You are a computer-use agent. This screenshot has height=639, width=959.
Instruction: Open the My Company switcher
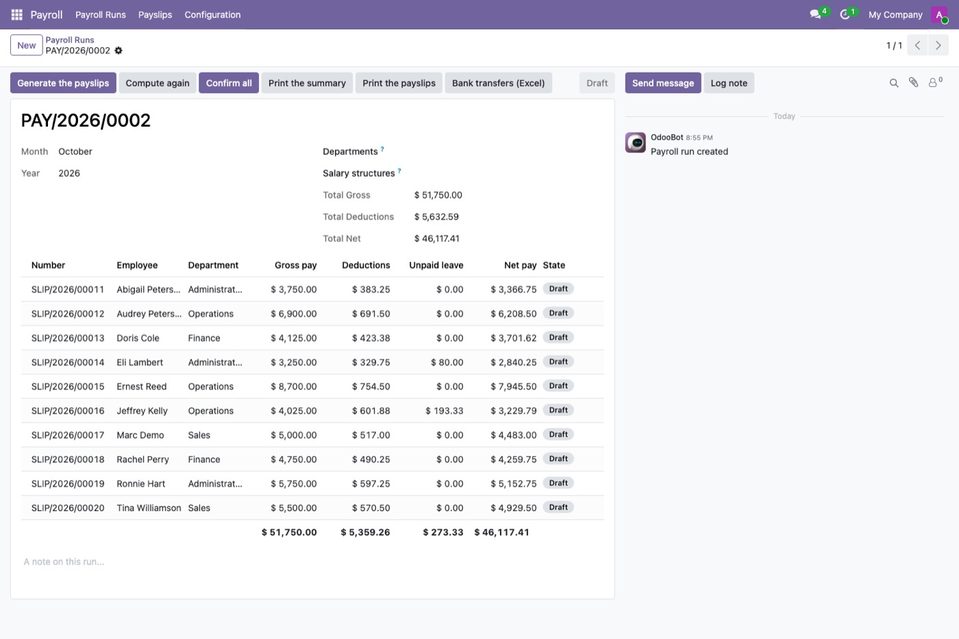click(x=895, y=15)
